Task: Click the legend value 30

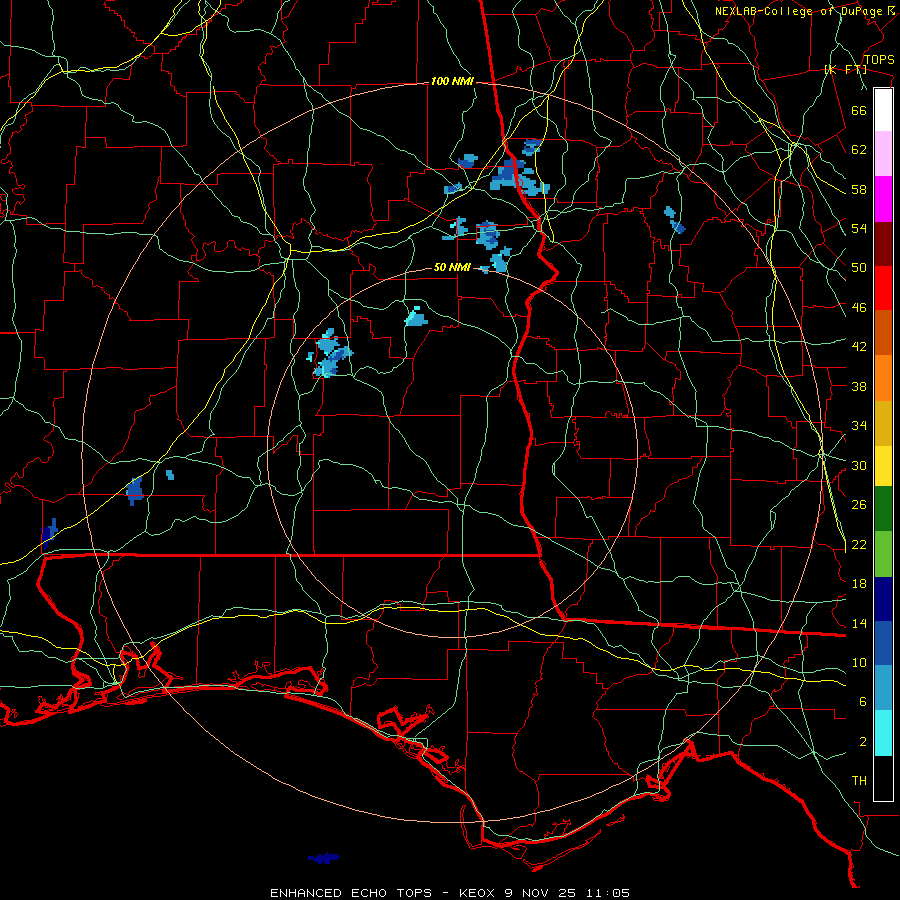Action: 859,465
